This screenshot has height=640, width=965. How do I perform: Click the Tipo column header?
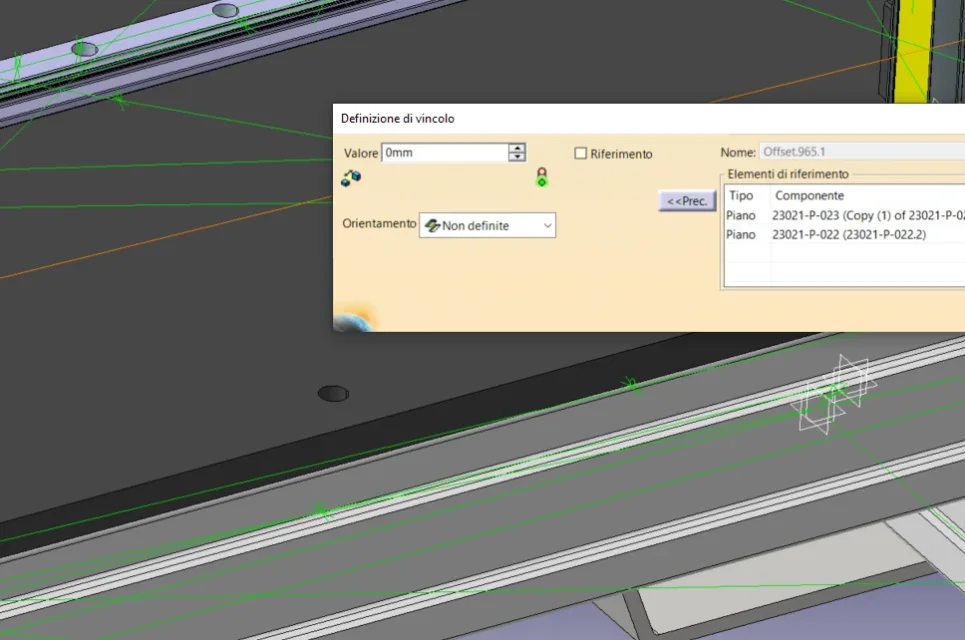(741, 196)
